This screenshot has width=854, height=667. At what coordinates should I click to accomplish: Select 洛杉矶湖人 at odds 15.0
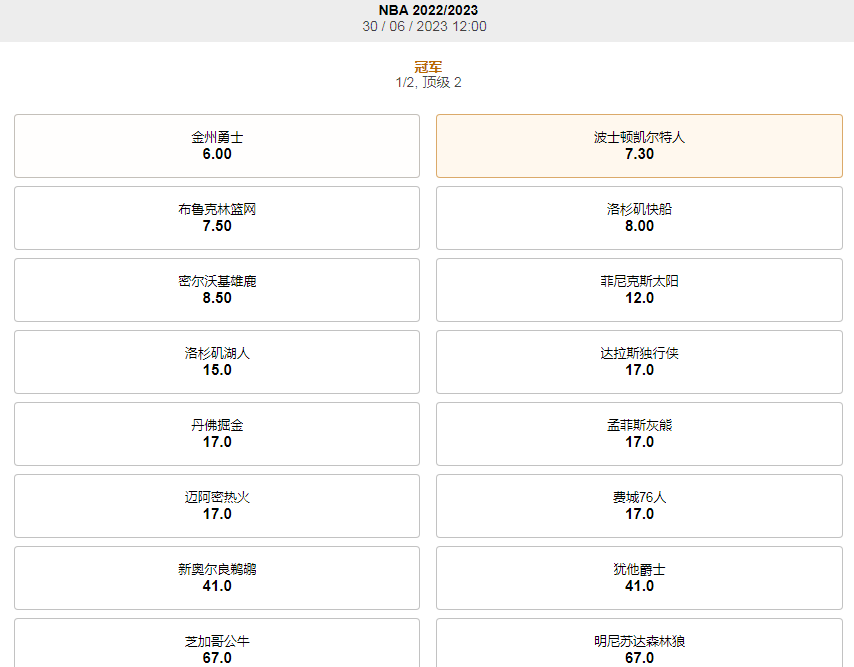216,362
